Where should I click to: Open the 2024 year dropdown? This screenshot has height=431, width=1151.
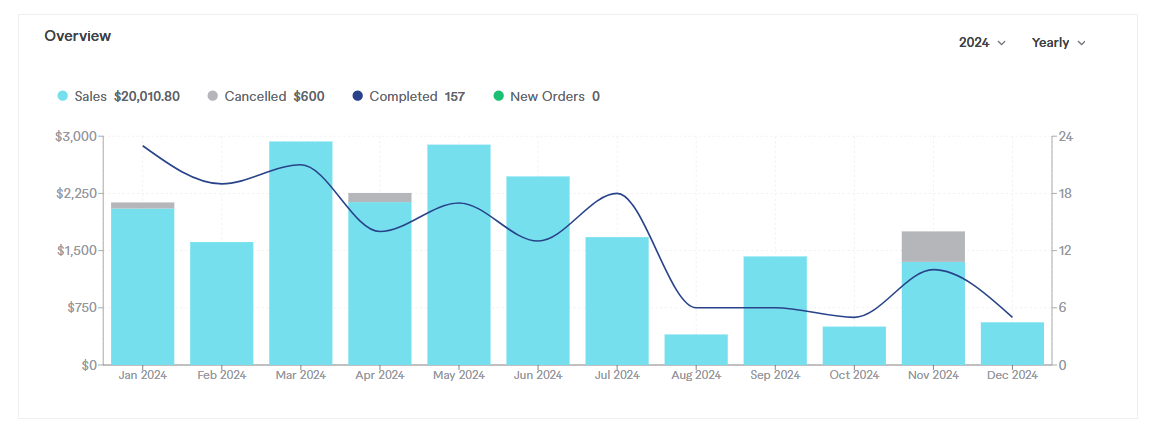pyautogui.click(x=981, y=43)
